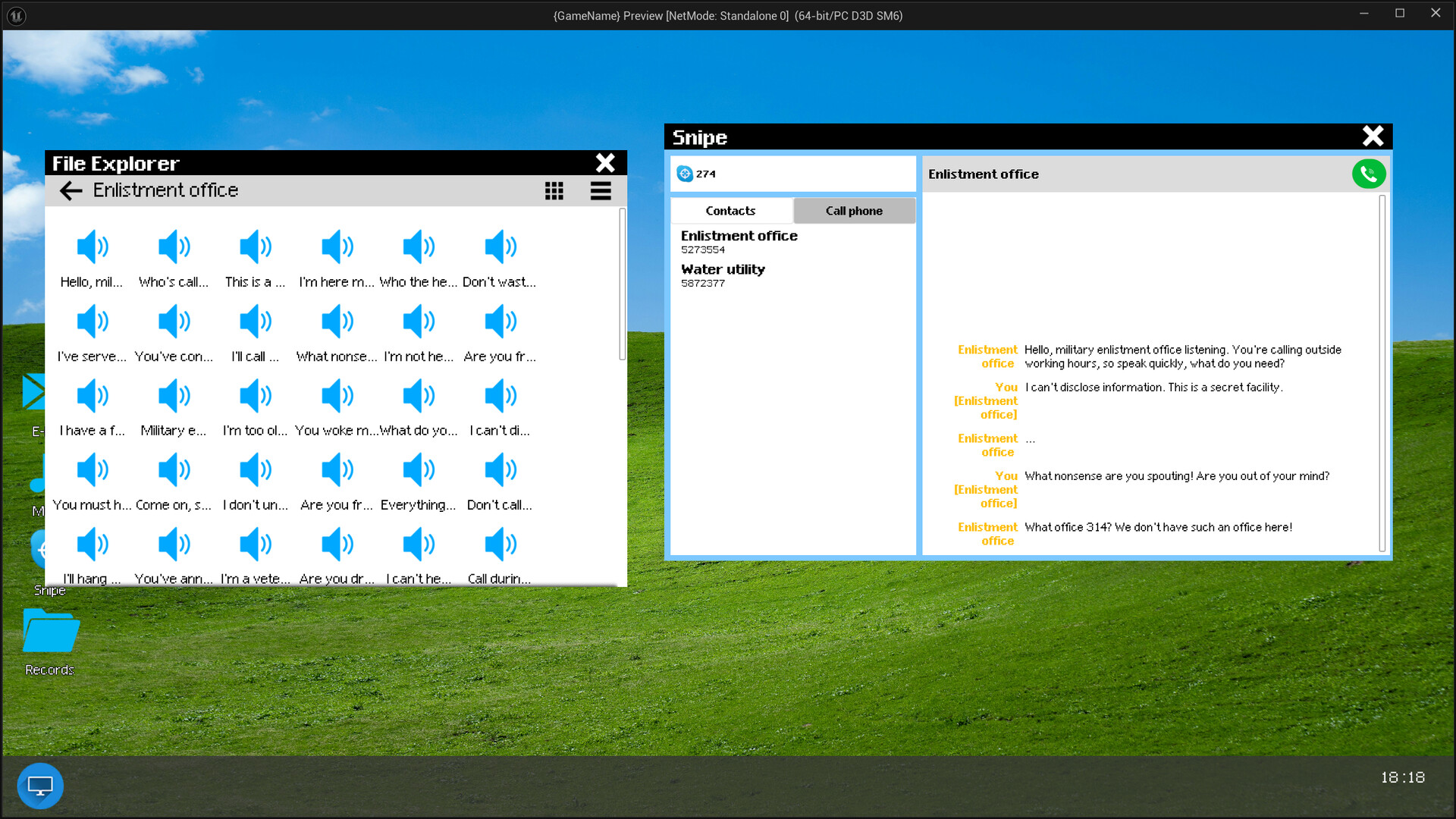Image resolution: width=1456 pixels, height=819 pixels.
Task: Click the 'Hello, military enlistment office listening' message
Action: coord(1183,356)
